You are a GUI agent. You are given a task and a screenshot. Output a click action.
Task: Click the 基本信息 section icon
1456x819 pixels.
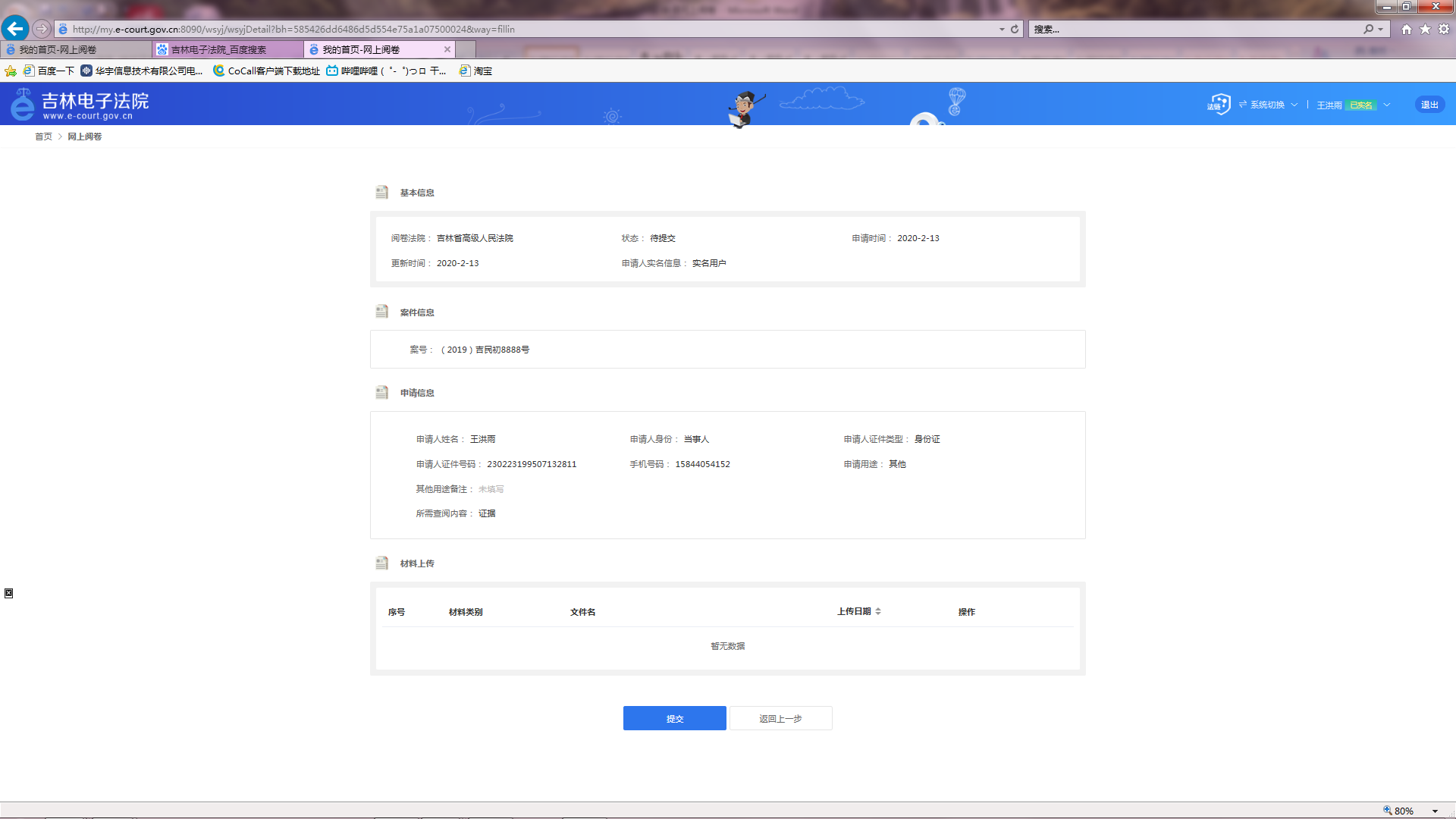pos(382,193)
